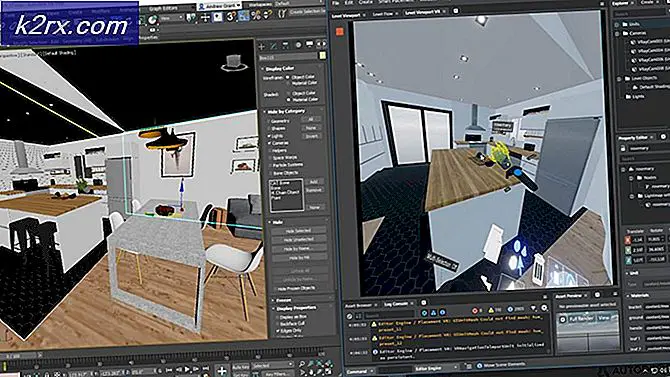Click the Remove button next to category list
The width and height of the screenshot is (670, 377).
click(x=314, y=190)
